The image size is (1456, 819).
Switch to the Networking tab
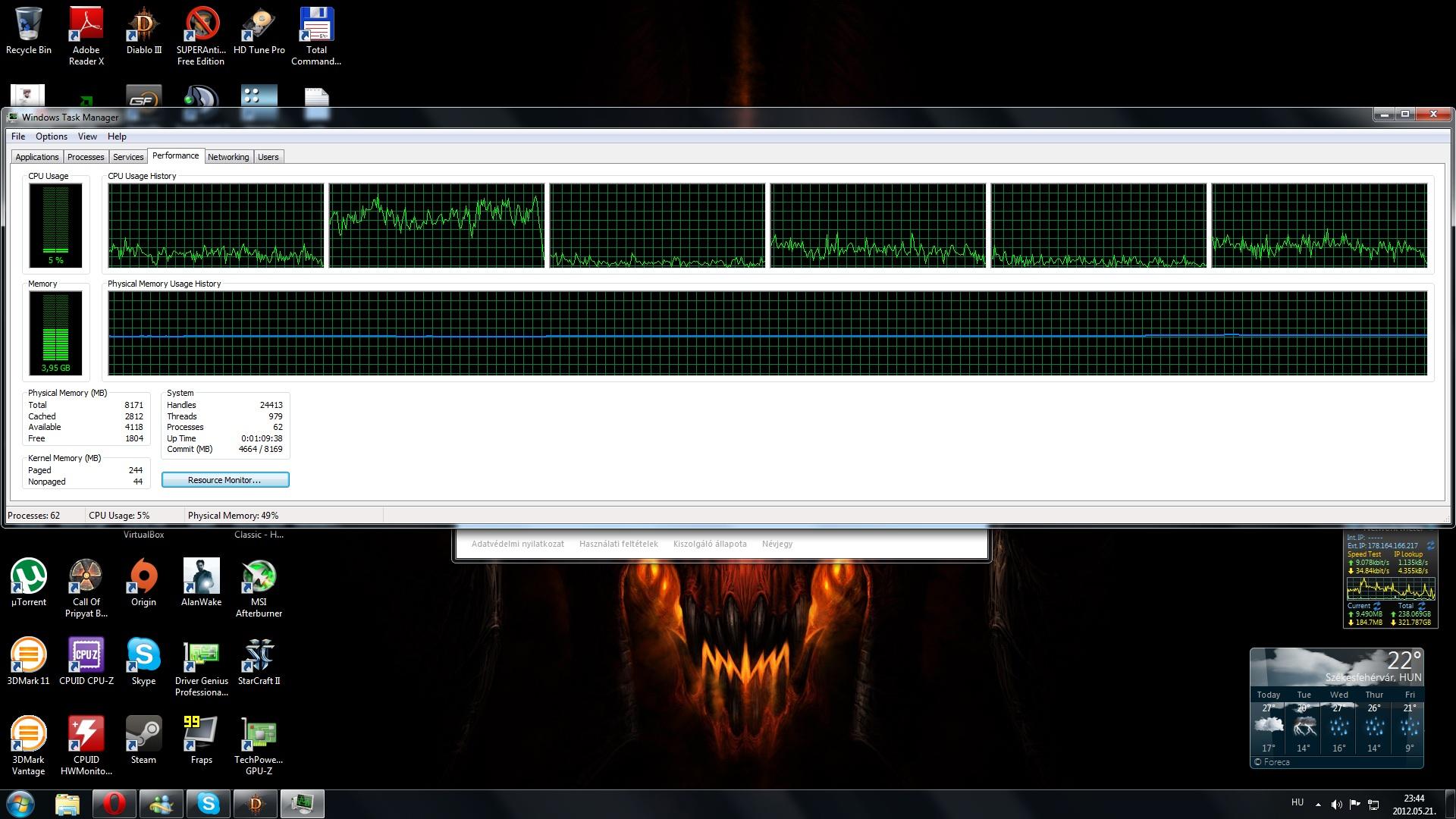(228, 157)
